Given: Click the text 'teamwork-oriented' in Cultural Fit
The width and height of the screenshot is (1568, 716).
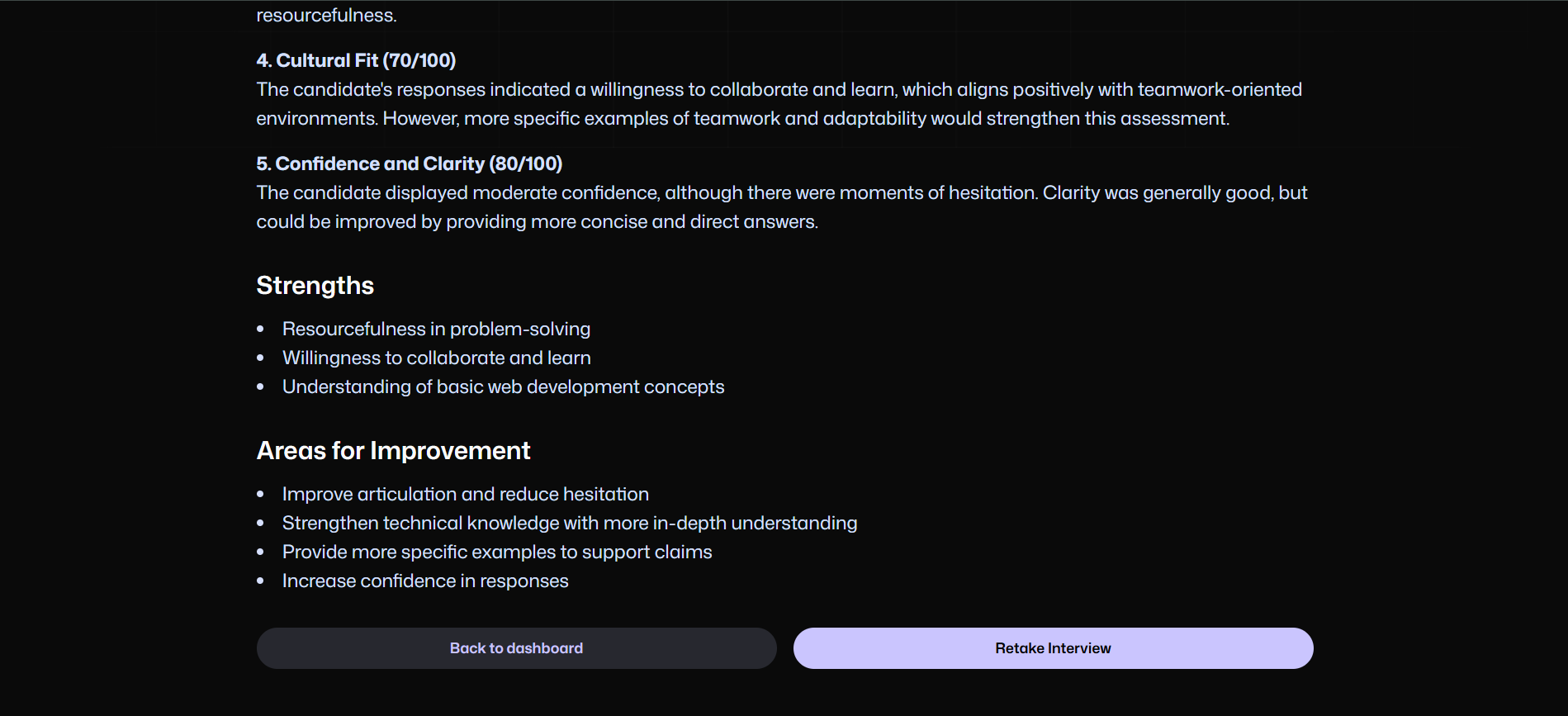Looking at the screenshot, I should pos(1220,89).
